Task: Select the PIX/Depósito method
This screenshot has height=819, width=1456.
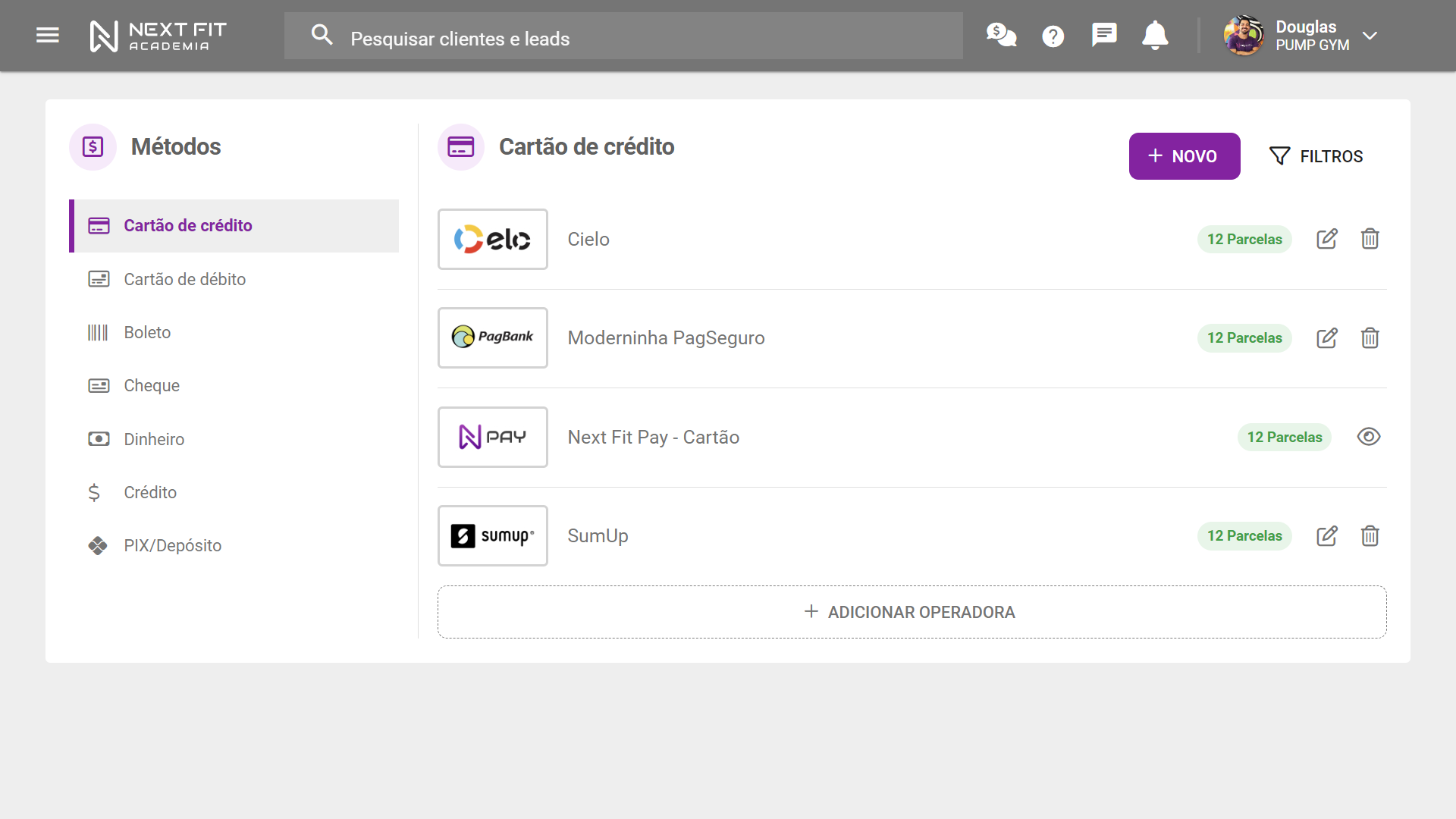Action: [172, 546]
